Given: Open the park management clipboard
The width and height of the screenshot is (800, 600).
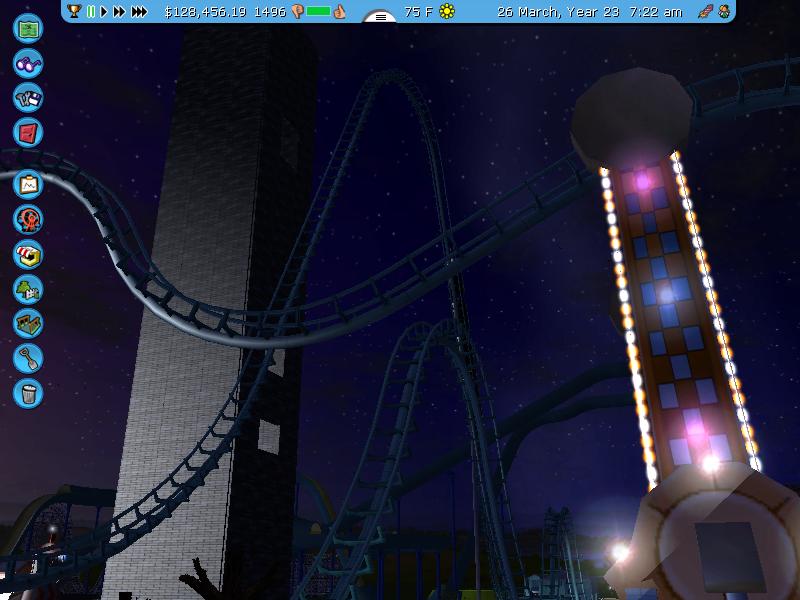Looking at the screenshot, I should (28, 185).
